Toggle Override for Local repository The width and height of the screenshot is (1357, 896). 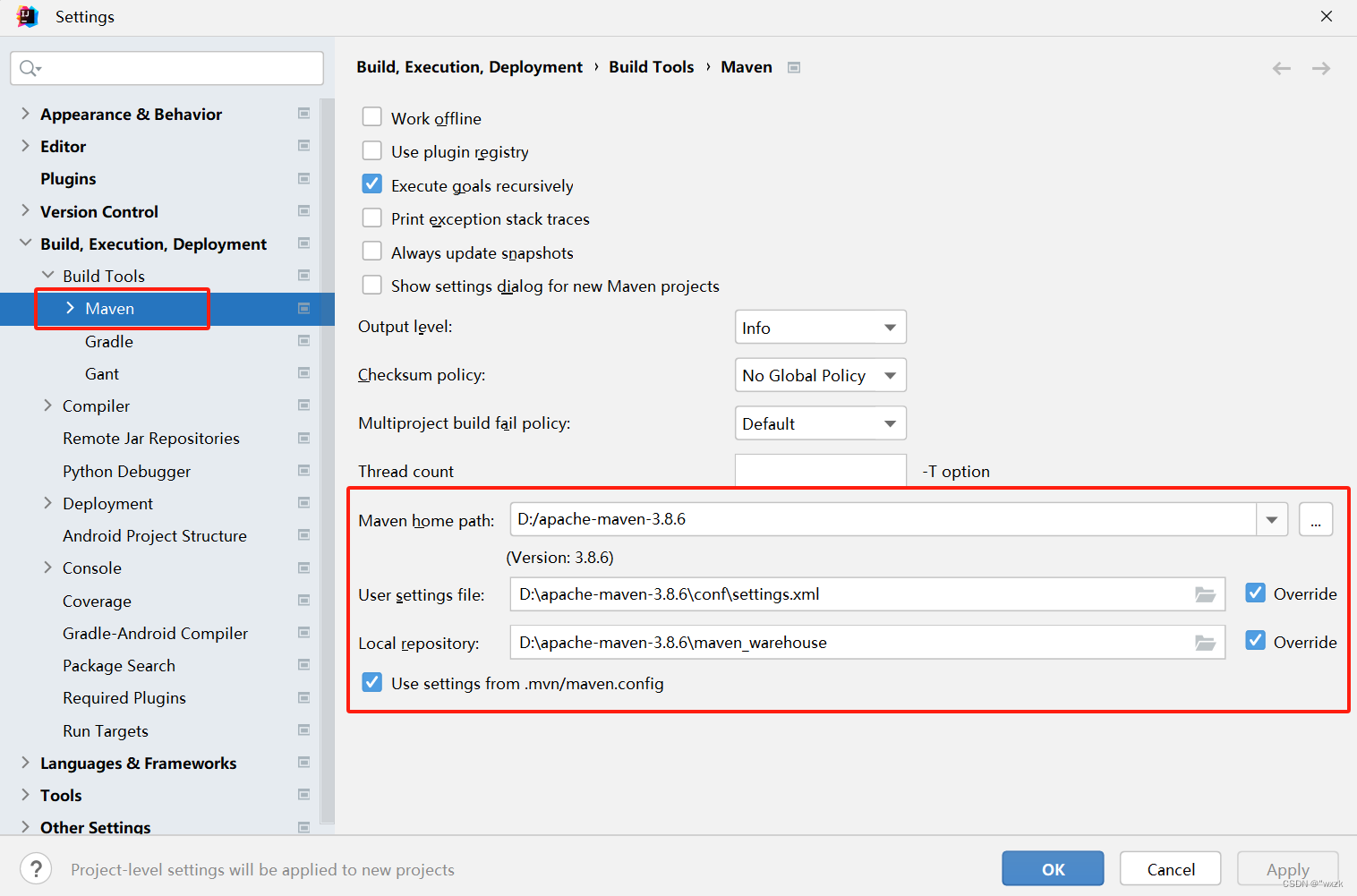click(1256, 641)
